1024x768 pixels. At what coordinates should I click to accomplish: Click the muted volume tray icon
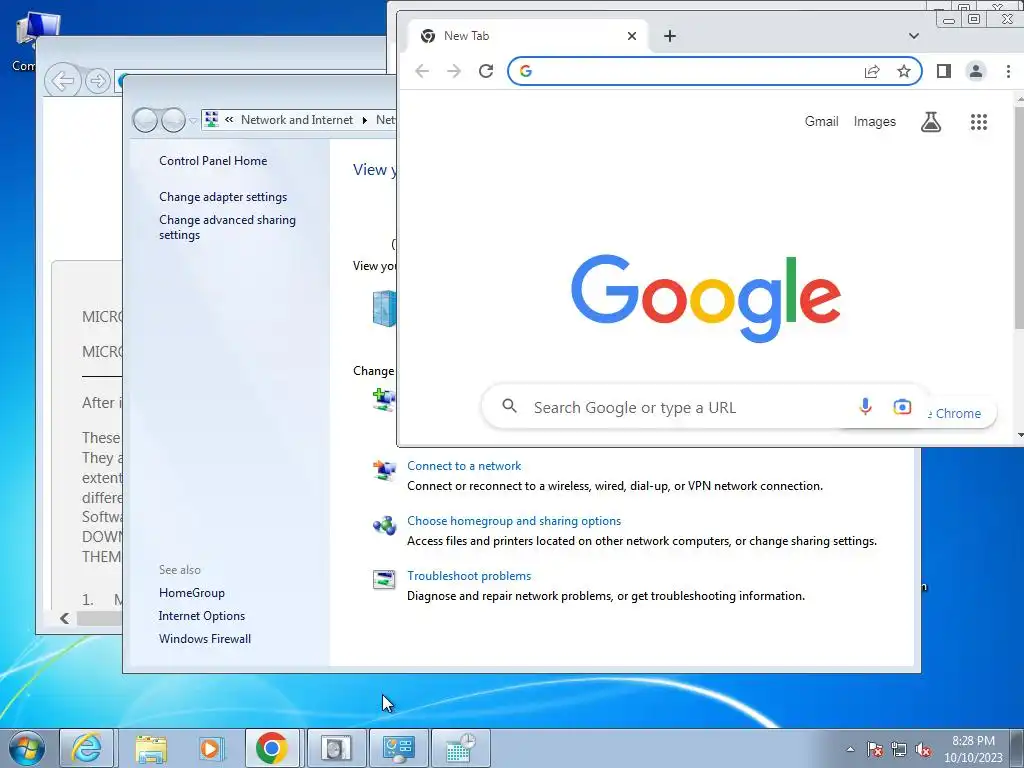(x=923, y=749)
